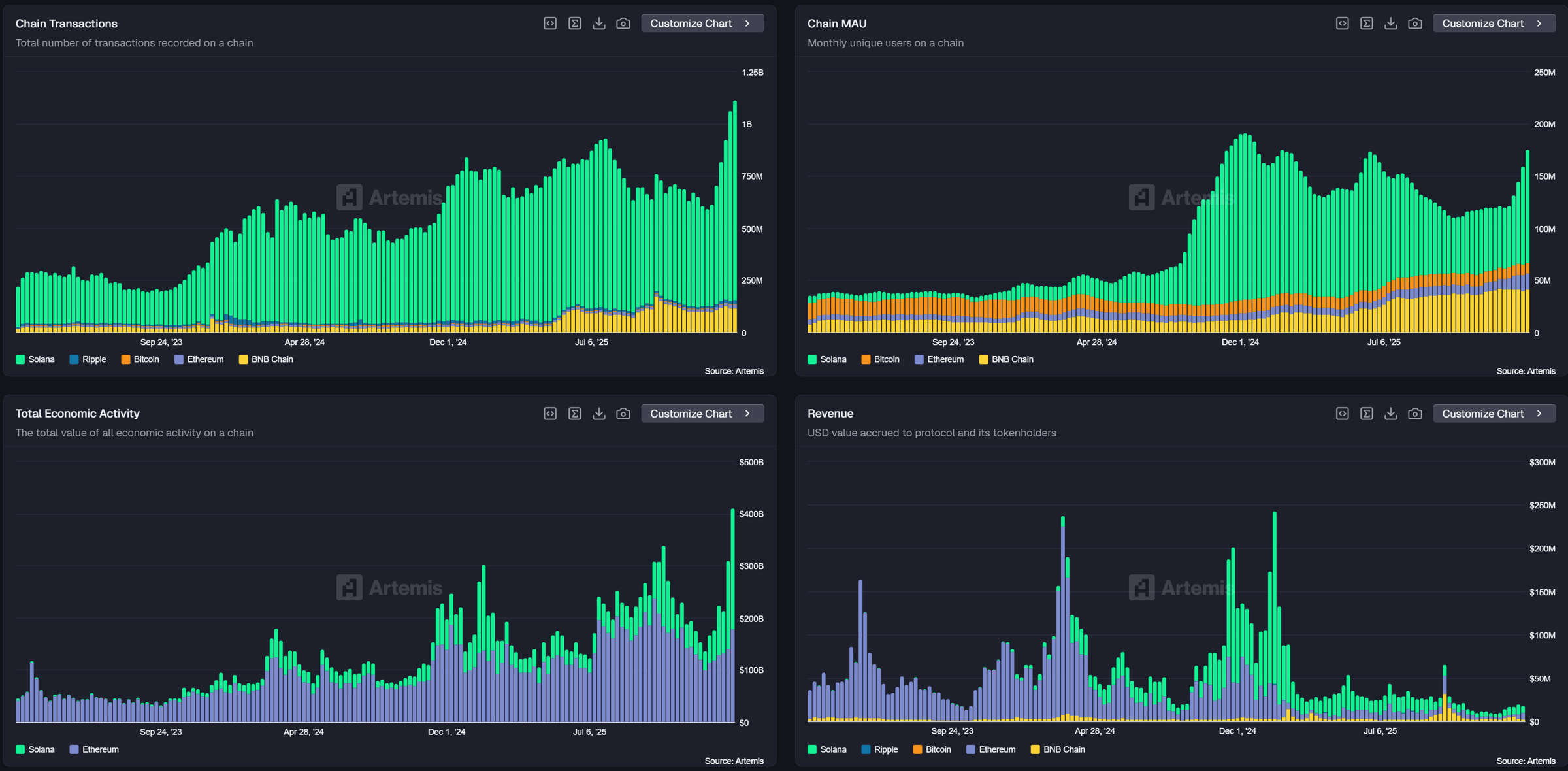Screen dimensions: 1568x771
Task: Click sigma icon on Total Economic Activity chart
Action: point(574,414)
